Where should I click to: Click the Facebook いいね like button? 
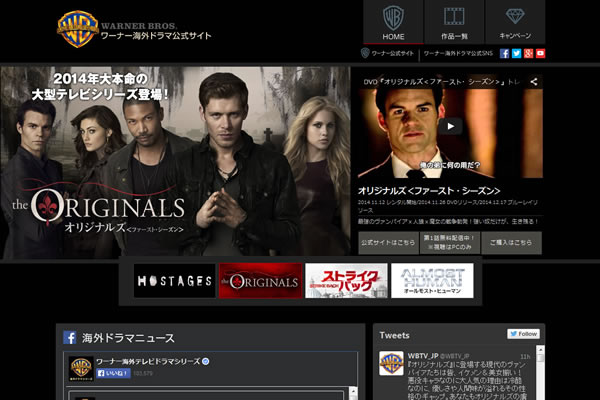tap(113, 373)
